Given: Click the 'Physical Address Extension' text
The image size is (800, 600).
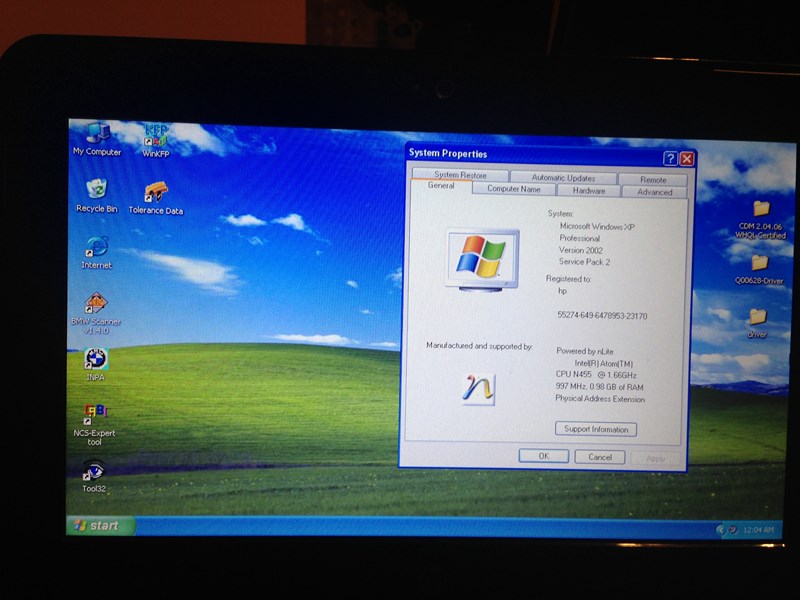Looking at the screenshot, I should click(600, 399).
